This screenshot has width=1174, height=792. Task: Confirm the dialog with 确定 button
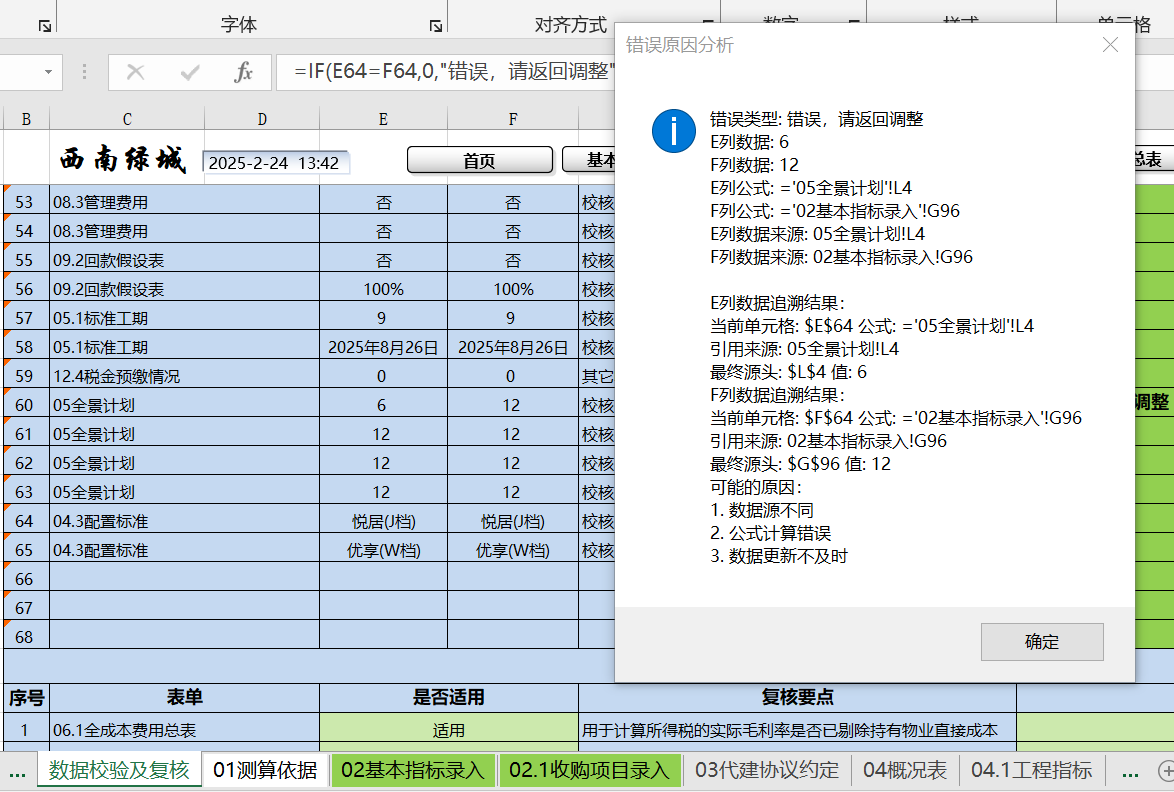[x=1042, y=642]
